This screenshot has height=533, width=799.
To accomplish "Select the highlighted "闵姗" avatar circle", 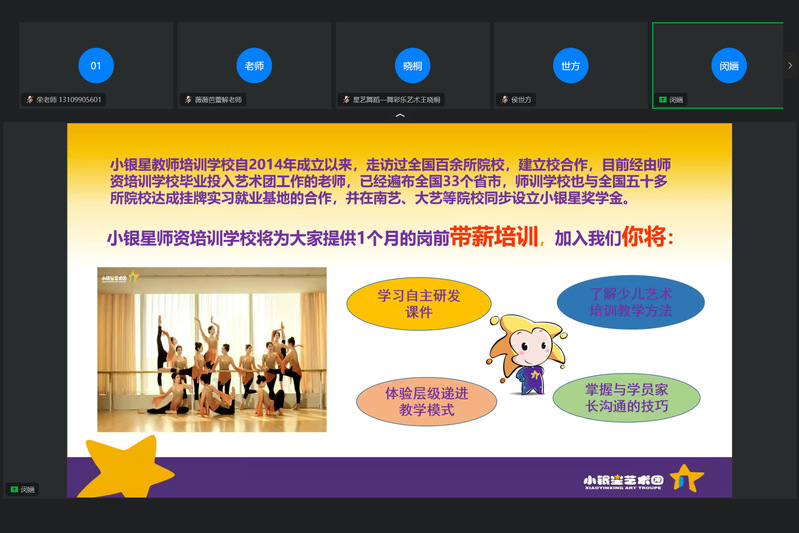I will tap(729, 66).
